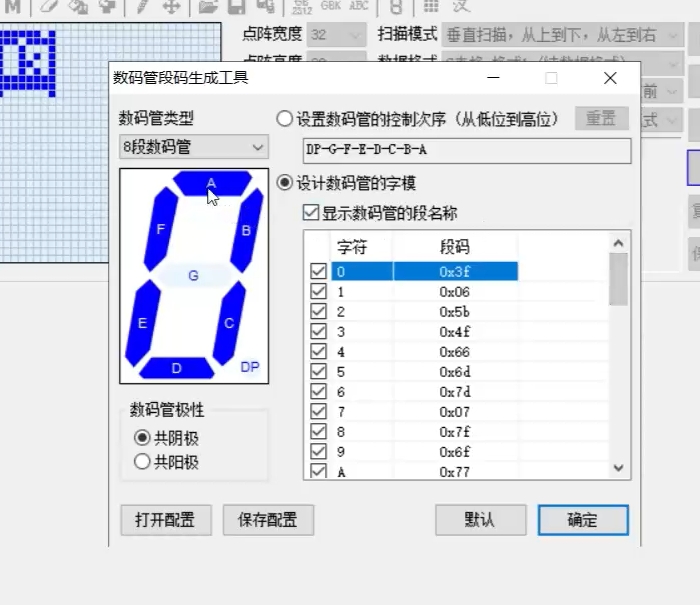This screenshot has width=700, height=605.
Task: Uncheck the checkbox for character 3
Action: pyautogui.click(x=318, y=332)
